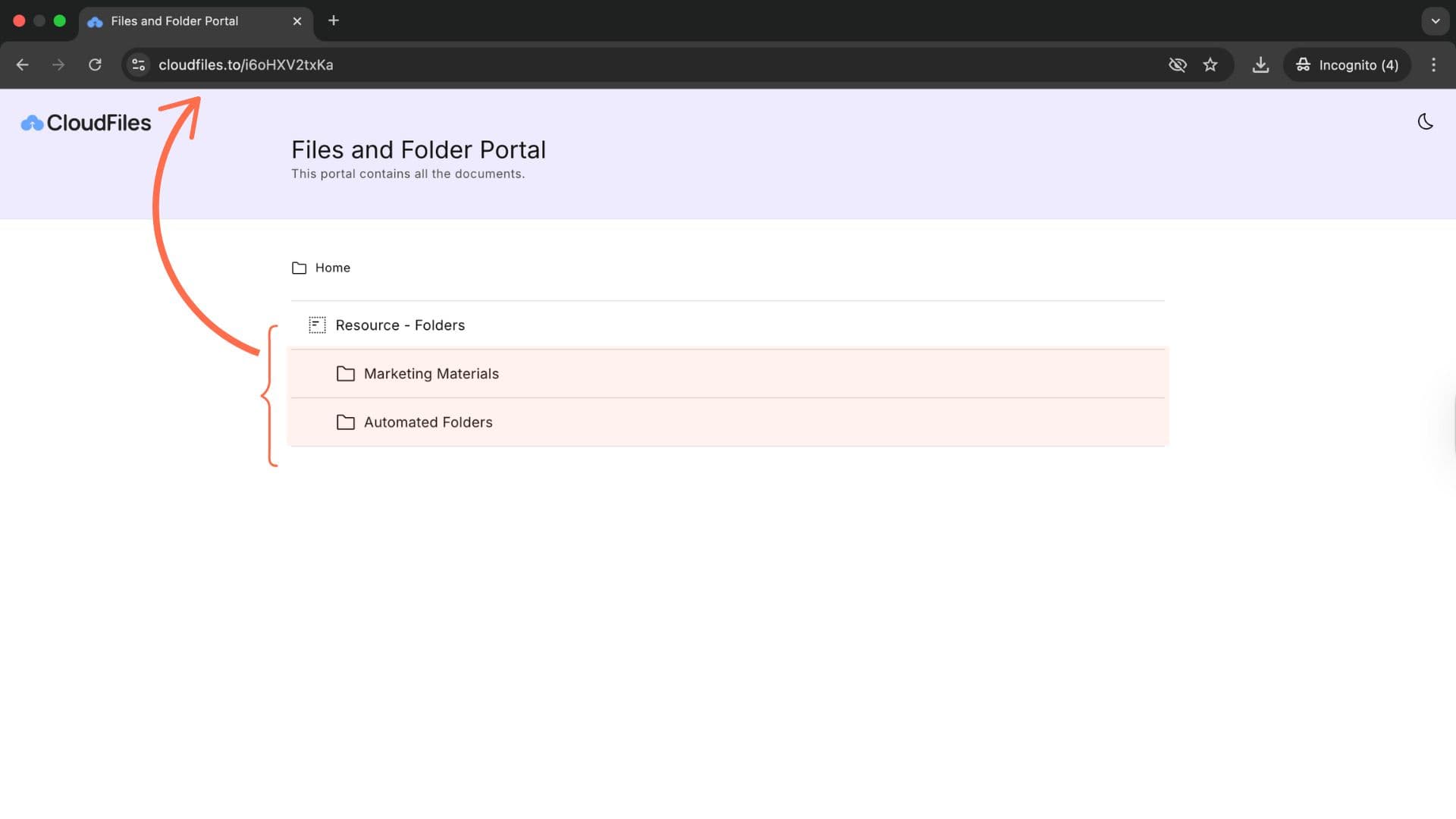Click the Home folder icon
The width and height of the screenshot is (1456, 819).
pyautogui.click(x=300, y=268)
